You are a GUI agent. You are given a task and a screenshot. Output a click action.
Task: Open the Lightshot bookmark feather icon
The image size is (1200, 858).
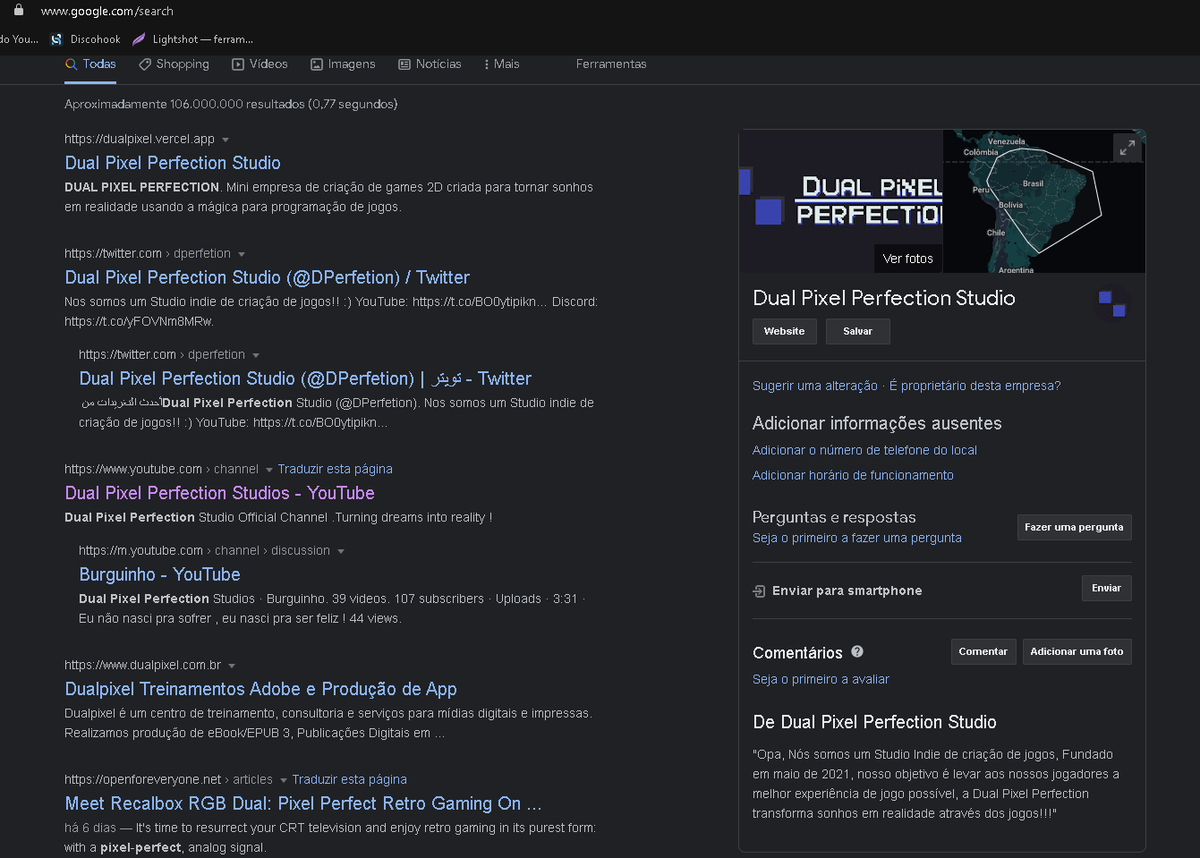[x=139, y=39]
